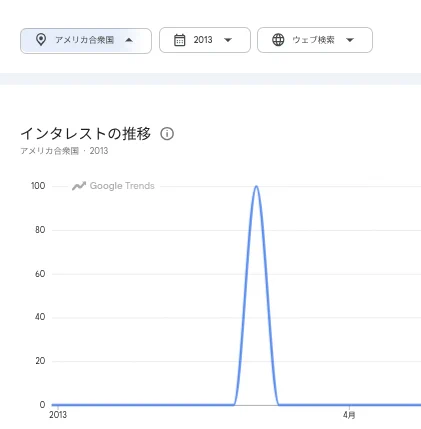Click the 20 label on the y-axis
Viewport: 421px width, 429px height.
(x=40, y=361)
